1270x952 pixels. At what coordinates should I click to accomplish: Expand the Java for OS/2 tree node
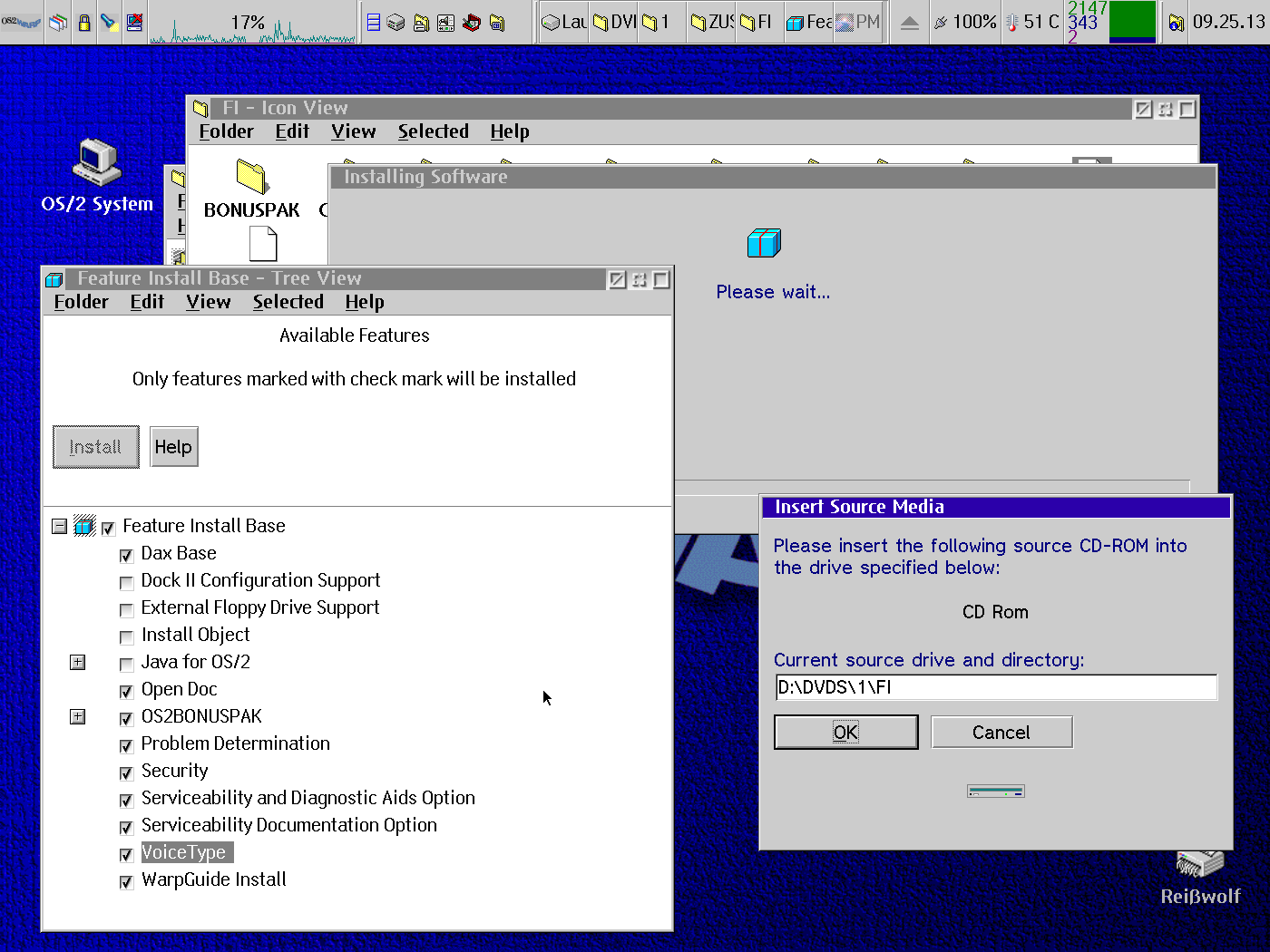(x=78, y=662)
